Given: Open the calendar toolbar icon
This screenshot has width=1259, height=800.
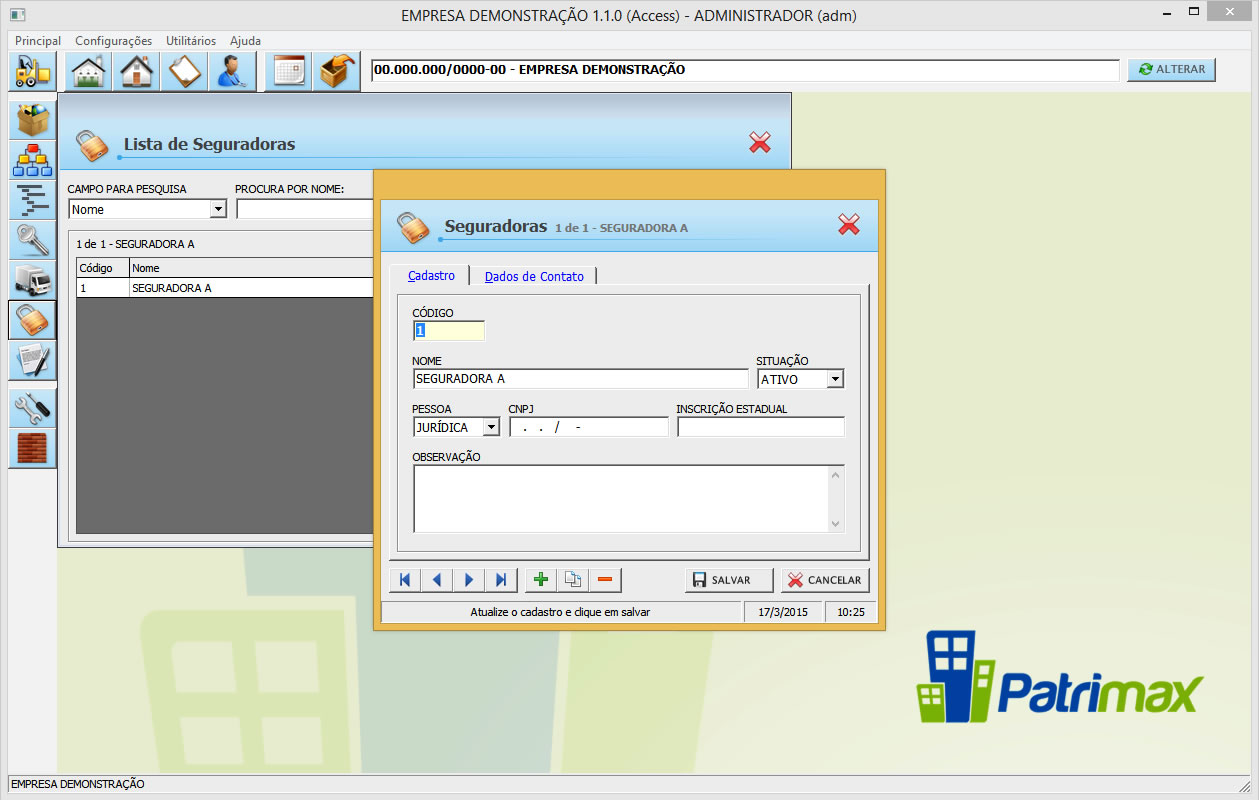Looking at the screenshot, I should point(289,72).
